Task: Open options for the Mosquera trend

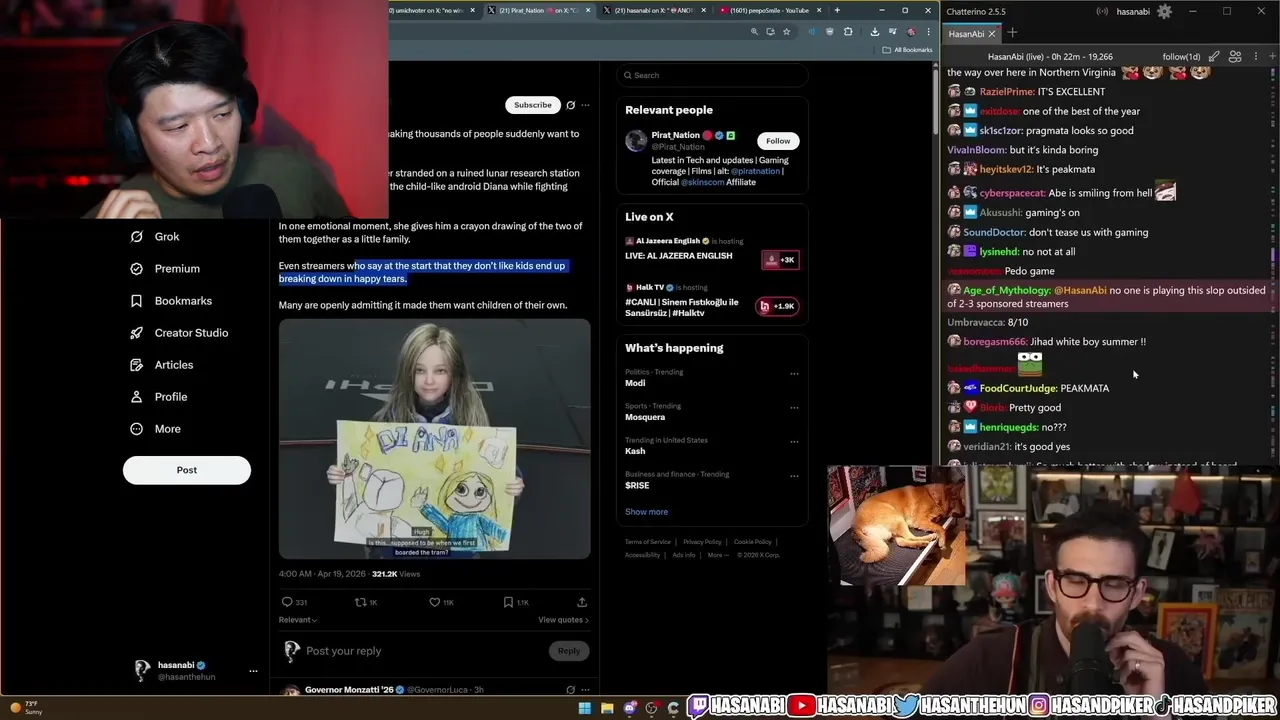Action: pyautogui.click(x=794, y=408)
